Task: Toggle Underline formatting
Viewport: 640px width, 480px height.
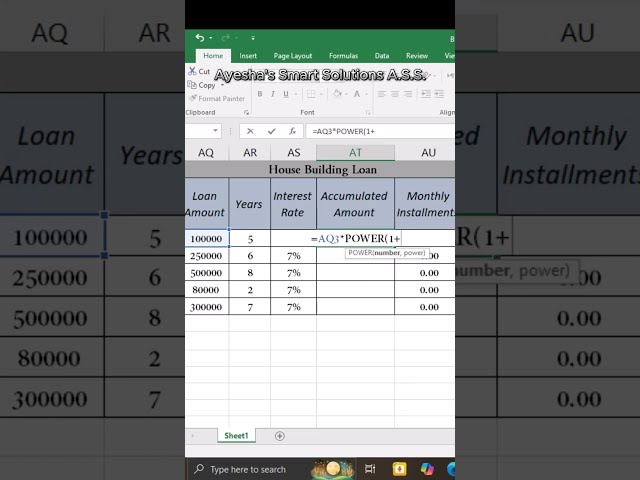Action: coord(286,94)
